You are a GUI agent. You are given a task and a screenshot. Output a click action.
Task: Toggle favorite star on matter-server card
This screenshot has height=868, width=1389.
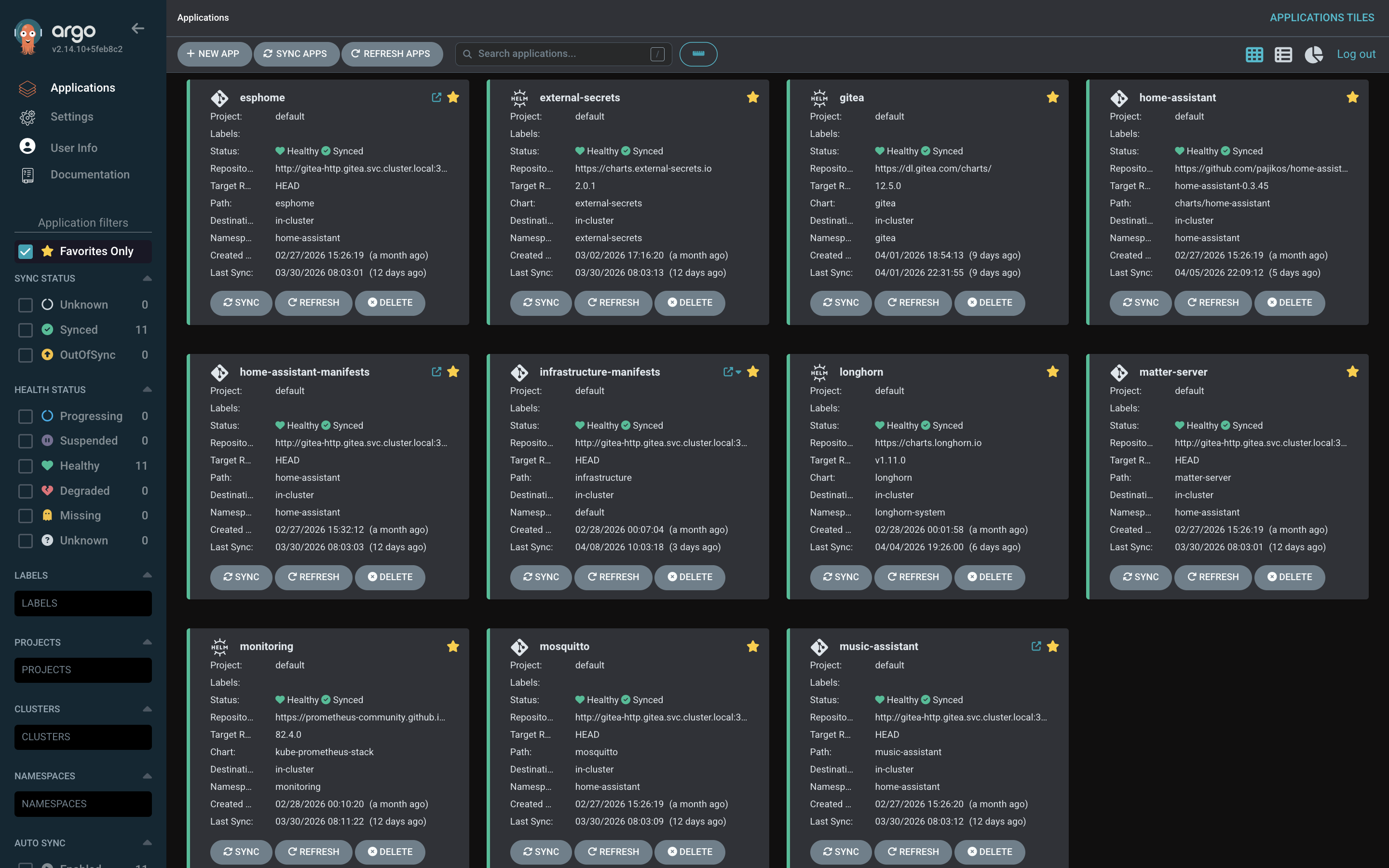pyautogui.click(x=1352, y=371)
